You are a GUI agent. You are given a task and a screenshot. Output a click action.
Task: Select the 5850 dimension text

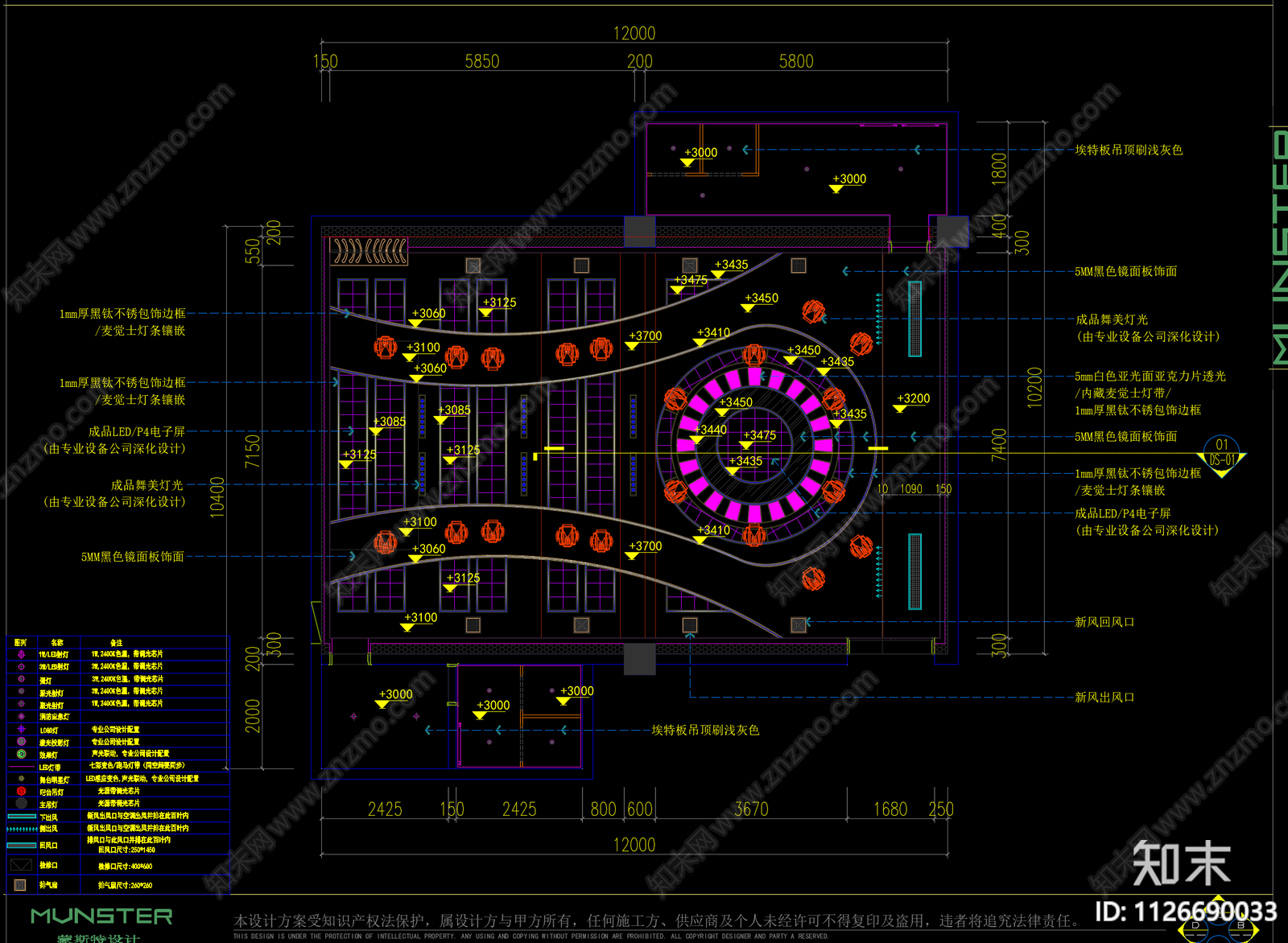pyautogui.click(x=482, y=61)
